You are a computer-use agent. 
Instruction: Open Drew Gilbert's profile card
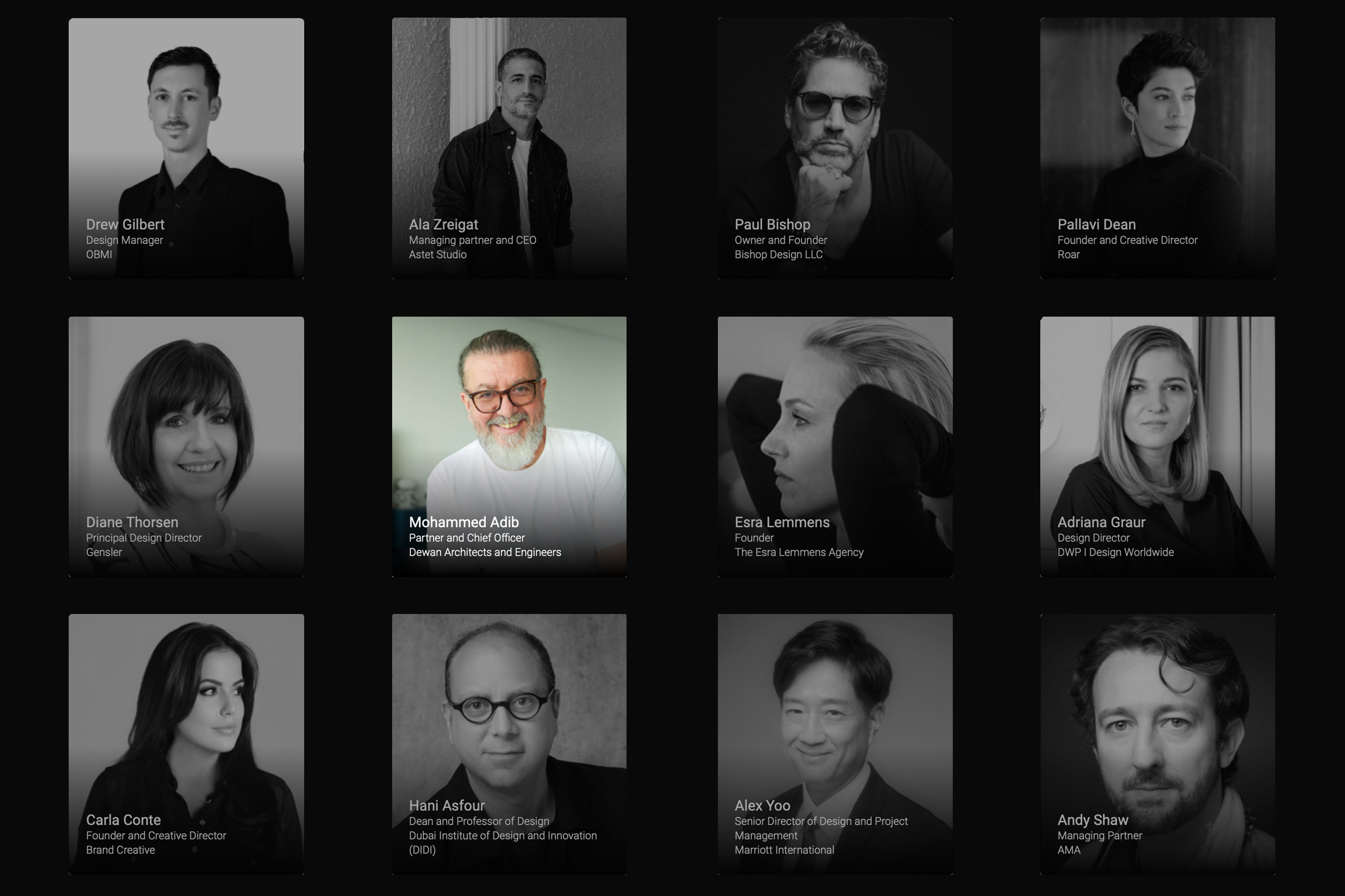click(x=186, y=149)
